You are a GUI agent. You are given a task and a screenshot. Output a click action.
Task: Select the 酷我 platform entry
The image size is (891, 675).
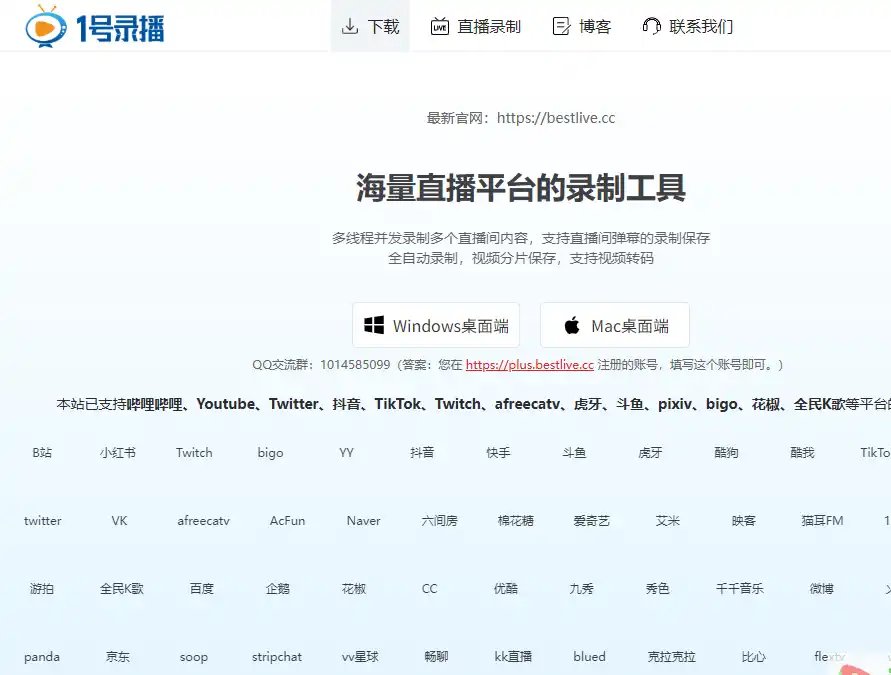[802, 453]
